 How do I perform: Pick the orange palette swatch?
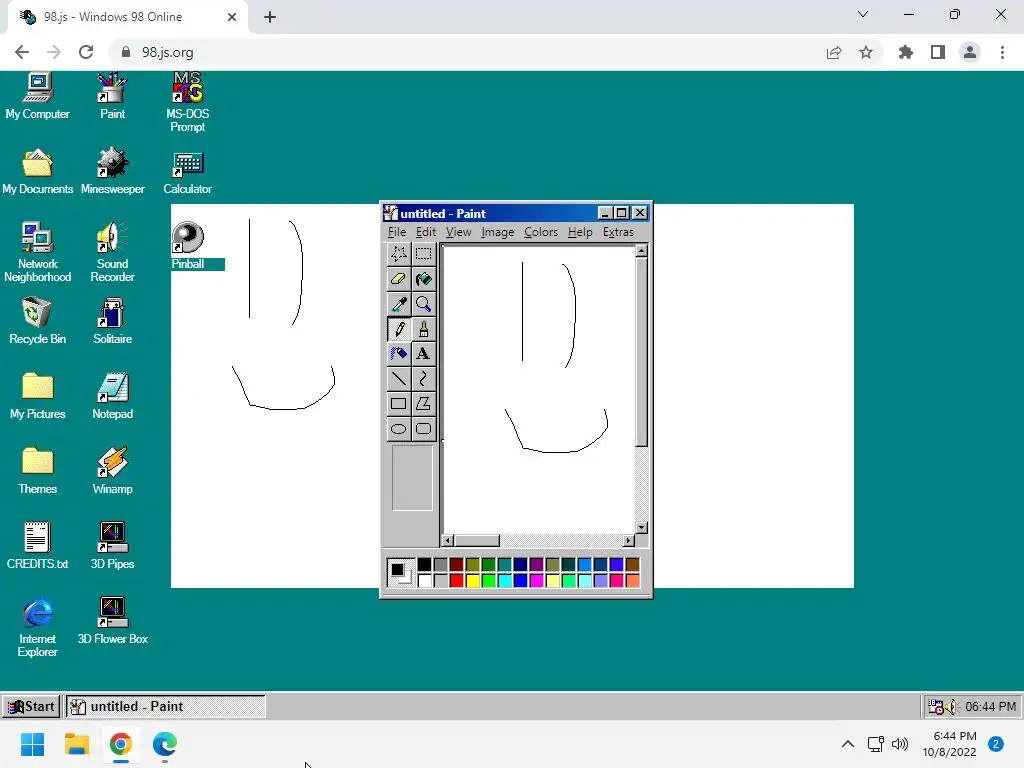(632, 580)
